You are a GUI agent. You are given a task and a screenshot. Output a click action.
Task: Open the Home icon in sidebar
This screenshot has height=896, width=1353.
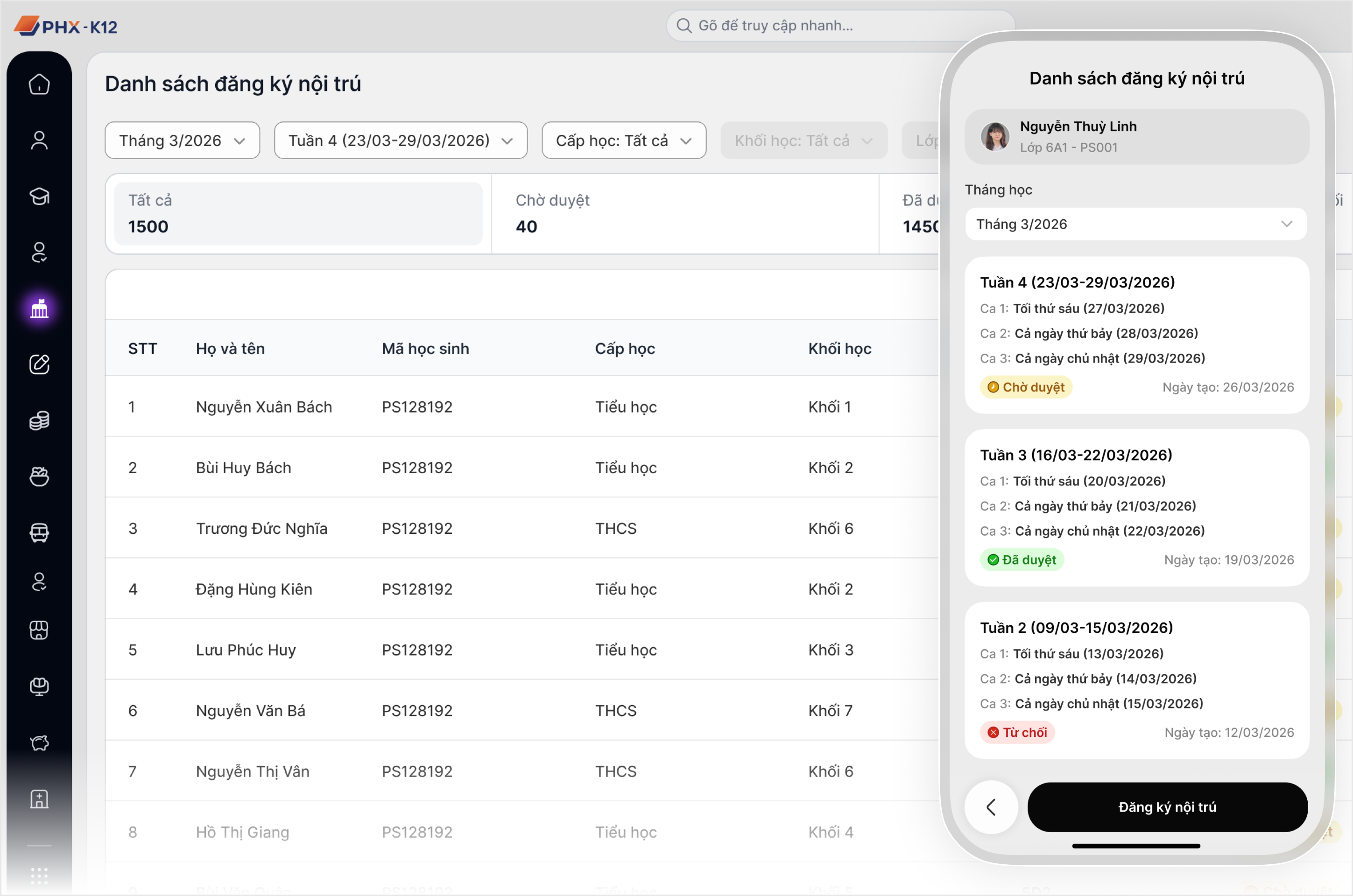pos(39,84)
